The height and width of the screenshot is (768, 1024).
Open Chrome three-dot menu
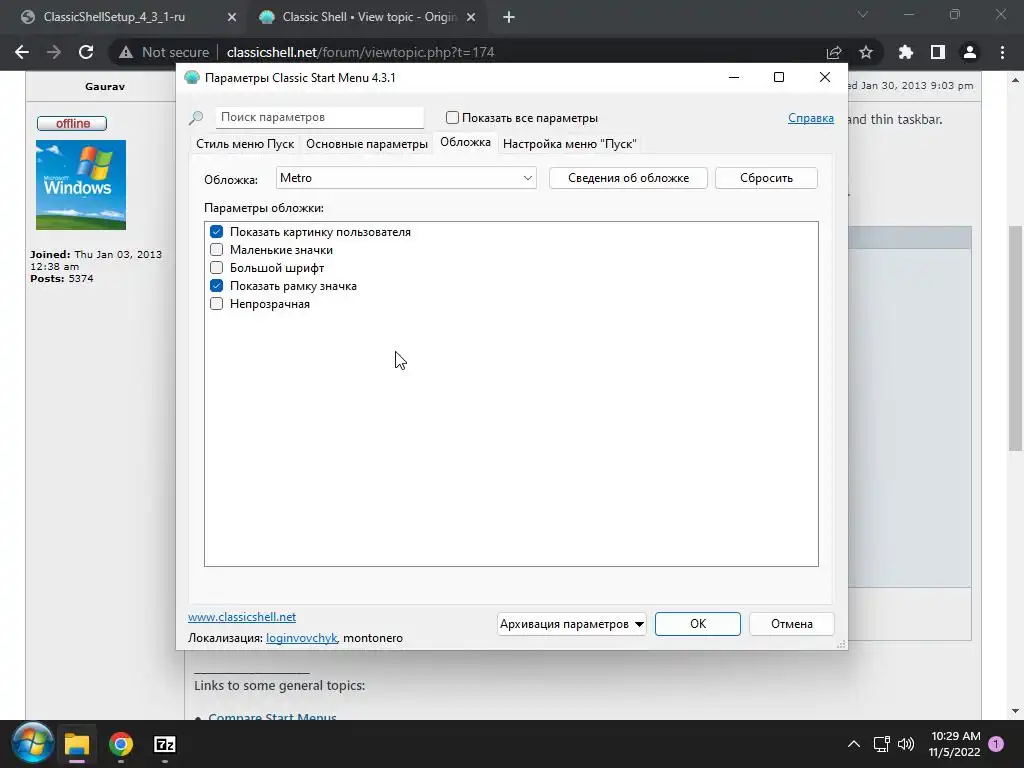(x=1002, y=52)
